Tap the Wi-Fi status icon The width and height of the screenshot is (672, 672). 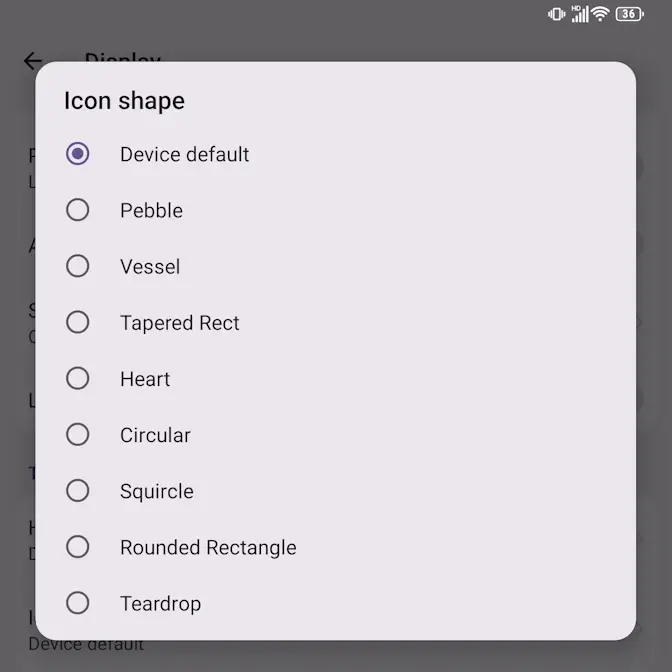click(600, 14)
